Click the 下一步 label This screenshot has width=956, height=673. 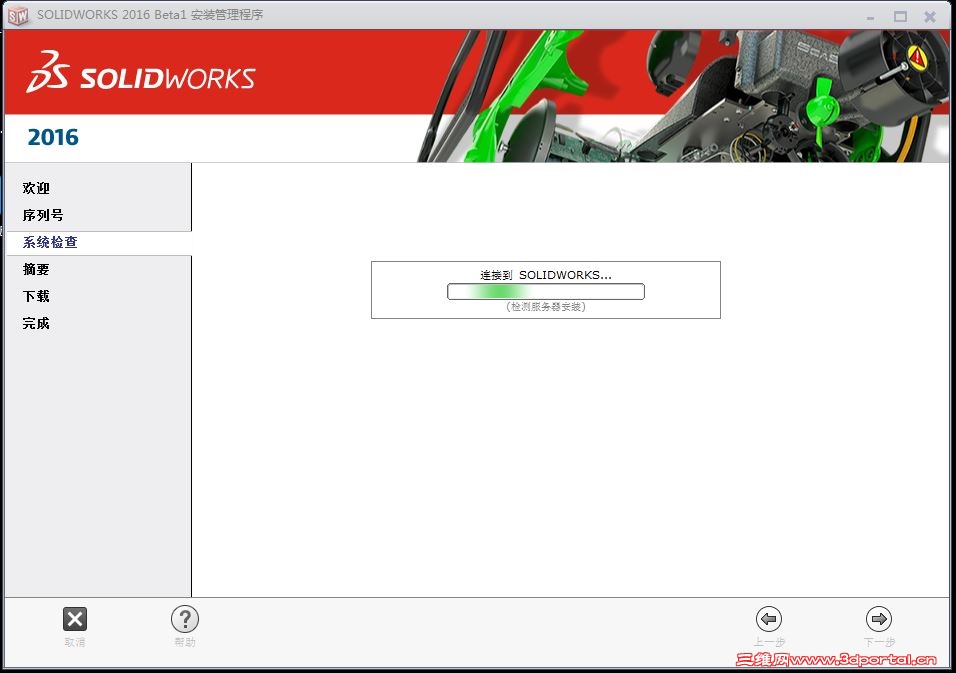click(x=879, y=642)
